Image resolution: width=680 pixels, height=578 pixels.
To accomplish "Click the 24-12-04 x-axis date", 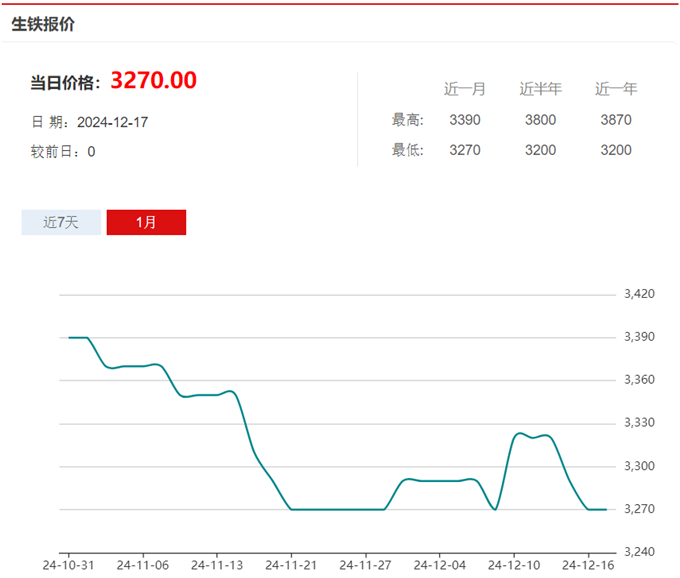I will point(439,565).
